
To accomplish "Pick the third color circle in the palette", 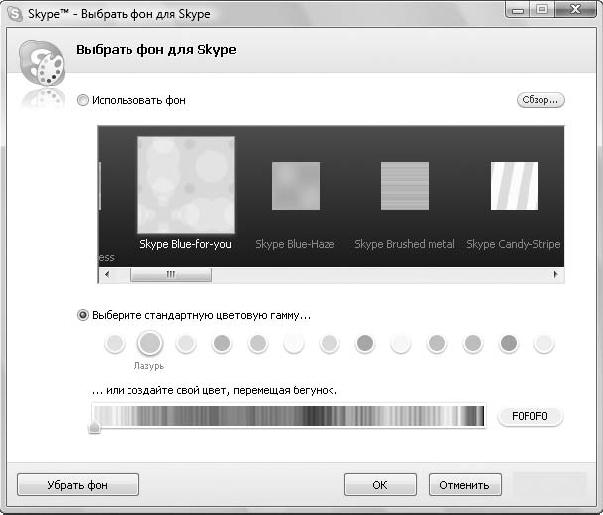I will pos(185,344).
